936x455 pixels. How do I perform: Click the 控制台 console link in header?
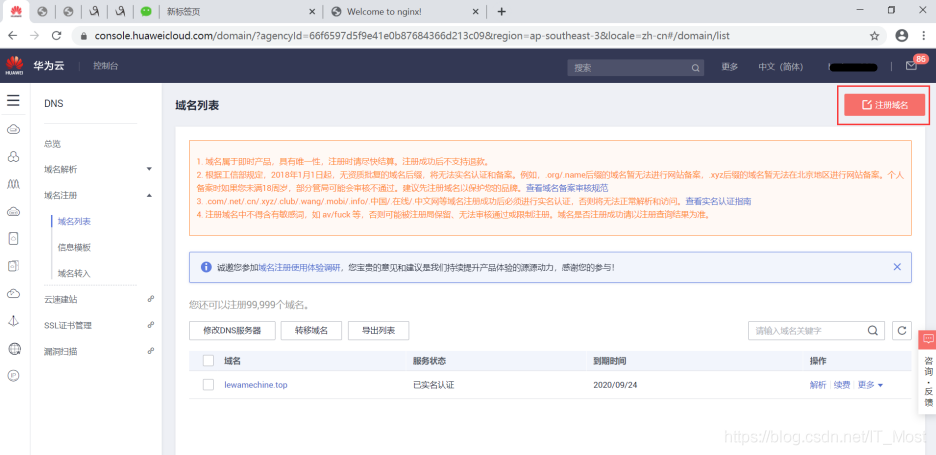tap(105, 66)
